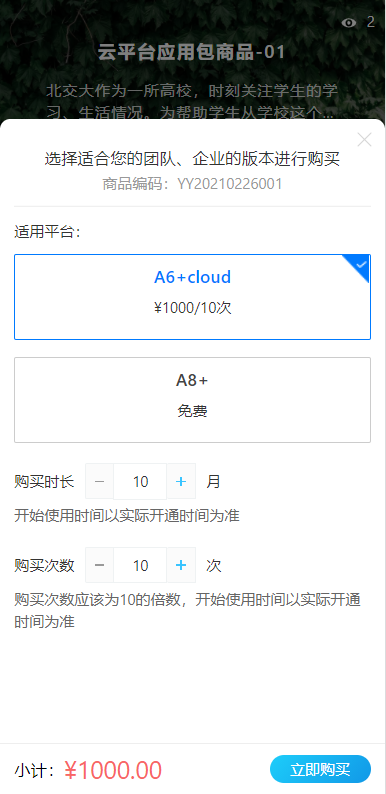Focus the purchase count number field
Viewport: 386px width, 794px height.
(140, 565)
